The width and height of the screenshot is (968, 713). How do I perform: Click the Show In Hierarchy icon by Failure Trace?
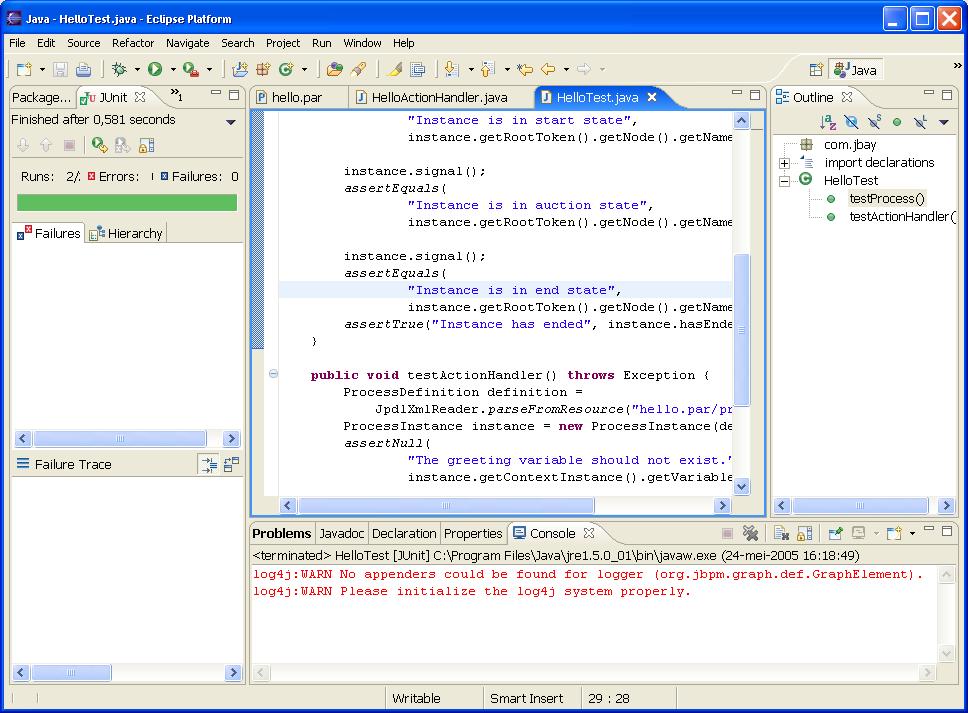tap(209, 464)
